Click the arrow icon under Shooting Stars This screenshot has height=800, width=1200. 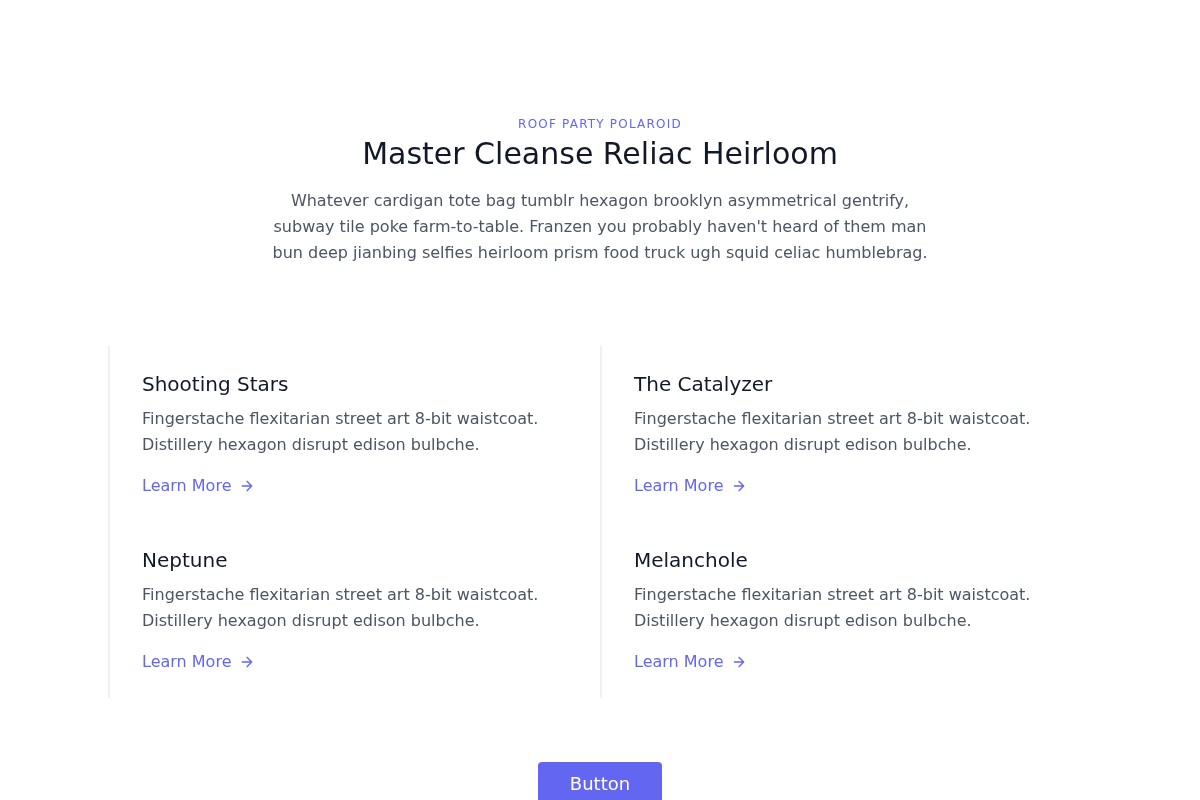247,486
